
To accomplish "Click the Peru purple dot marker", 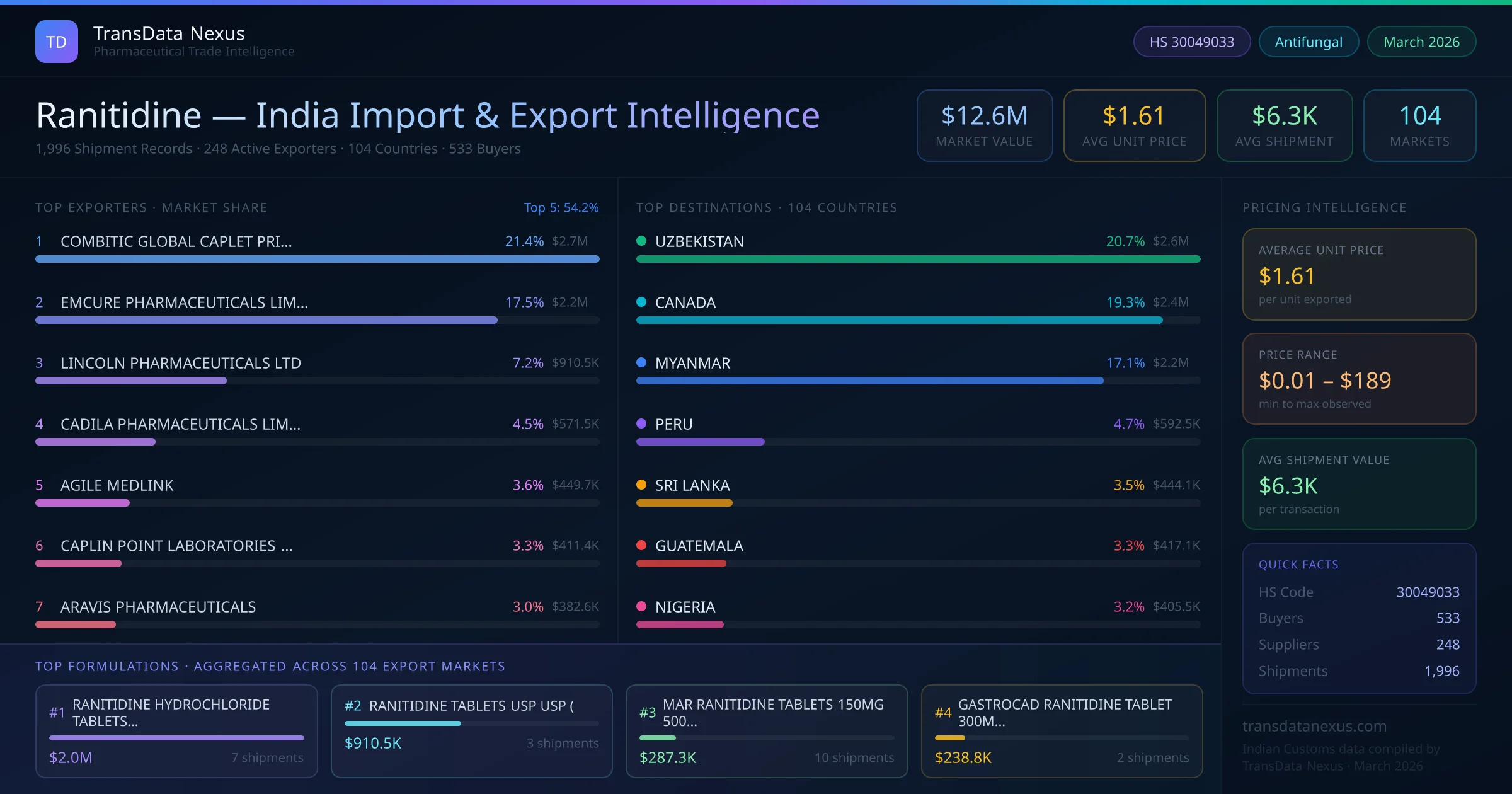I will [641, 423].
